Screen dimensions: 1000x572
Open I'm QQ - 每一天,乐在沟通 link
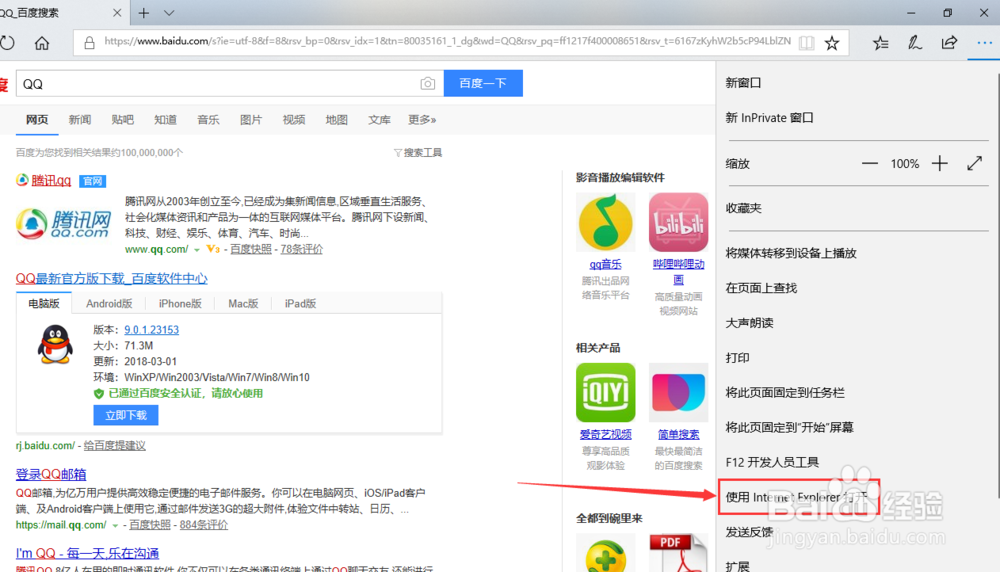click(x=87, y=554)
